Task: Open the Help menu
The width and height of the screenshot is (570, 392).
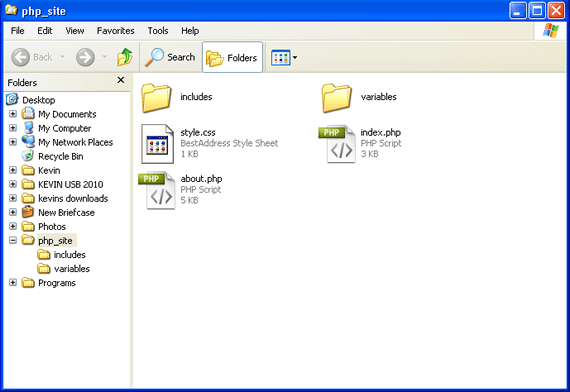Action: pyautogui.click(x=190, y=31)
